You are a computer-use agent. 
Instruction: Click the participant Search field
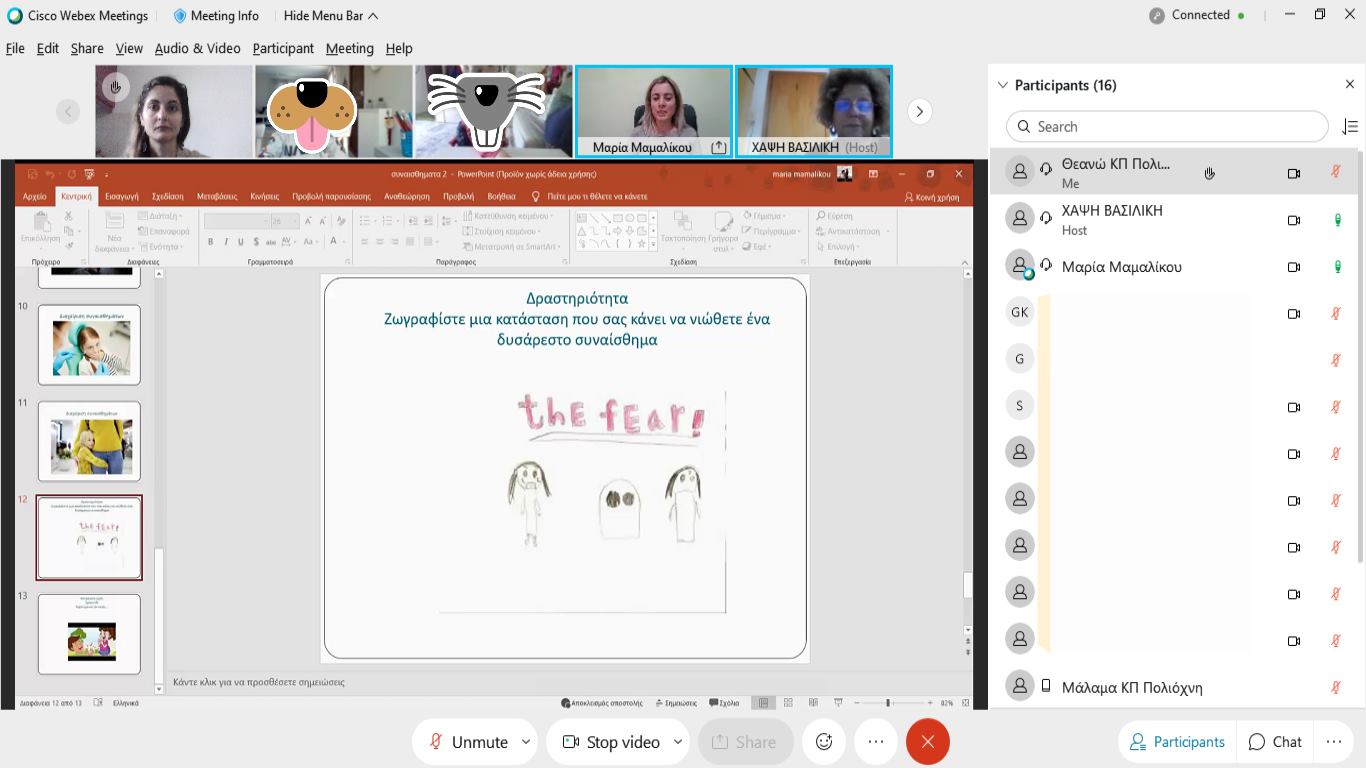pos(1166,127)
